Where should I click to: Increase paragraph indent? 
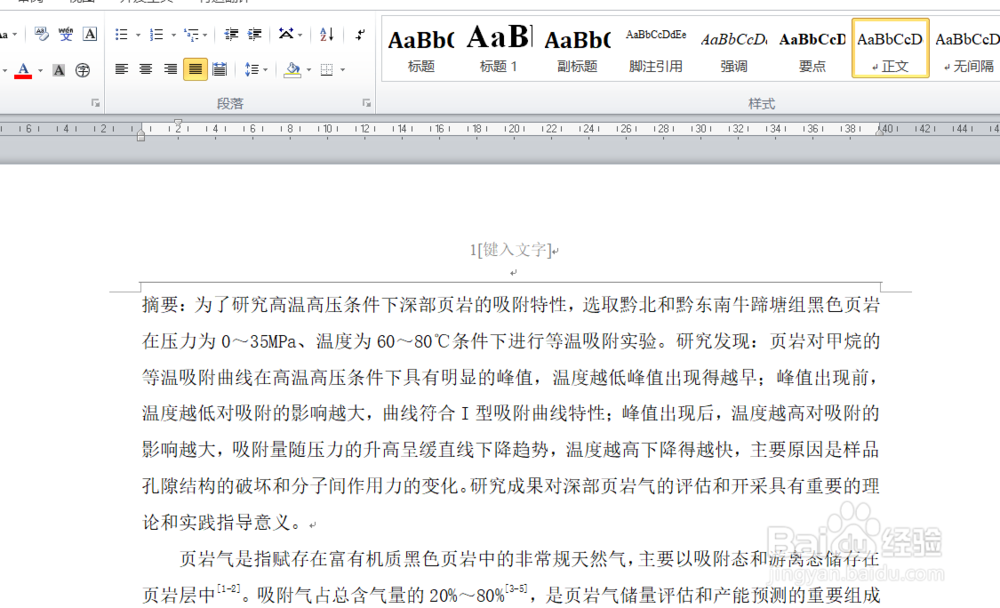pyautogui.click(x=254, y=34)
